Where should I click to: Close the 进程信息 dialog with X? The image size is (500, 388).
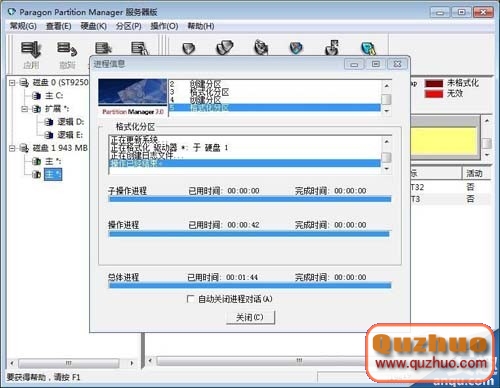(x=398, y=64)
